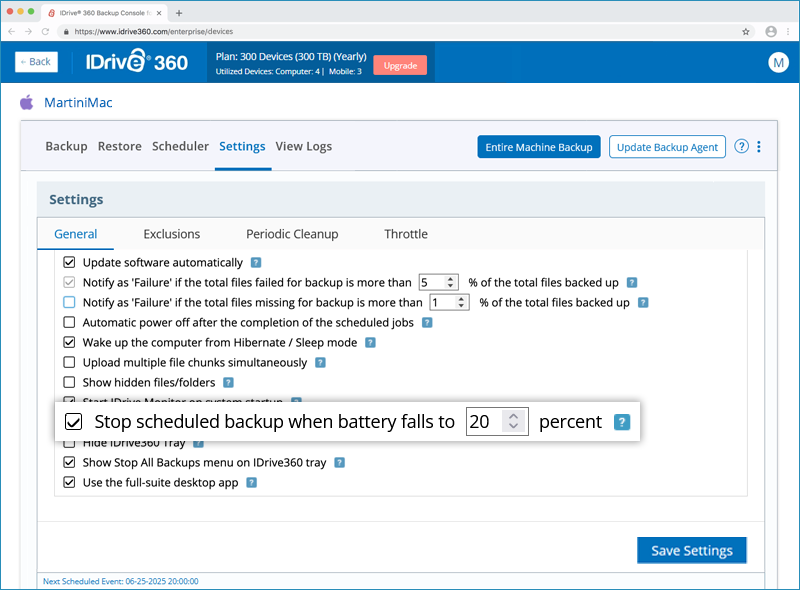This screenshot has width=800, height=590.
Task: Open help for Show hidden files/folders
Action: 229,383
